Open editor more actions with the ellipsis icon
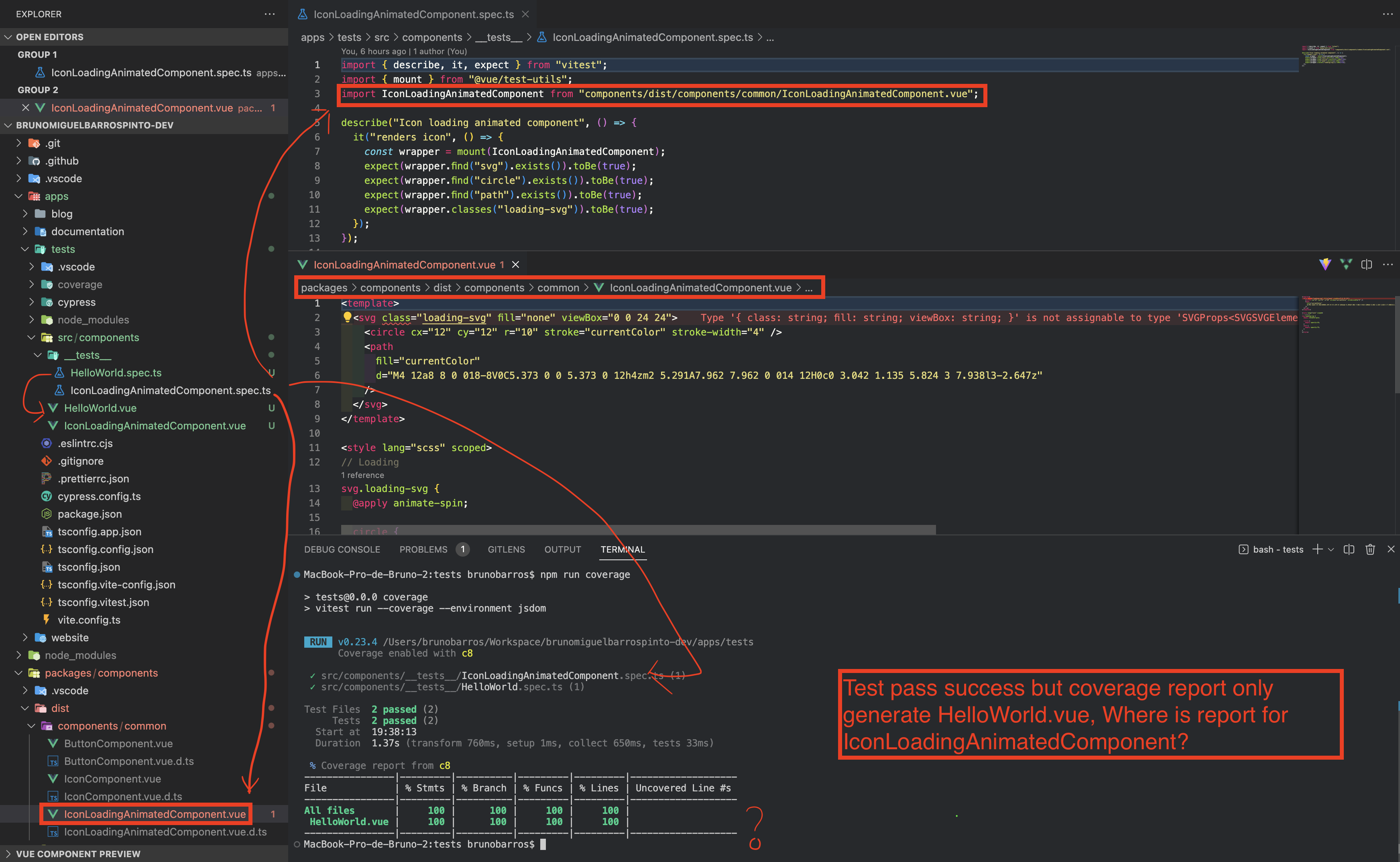The image size is (1400, 862). (x=1388, y=264)
